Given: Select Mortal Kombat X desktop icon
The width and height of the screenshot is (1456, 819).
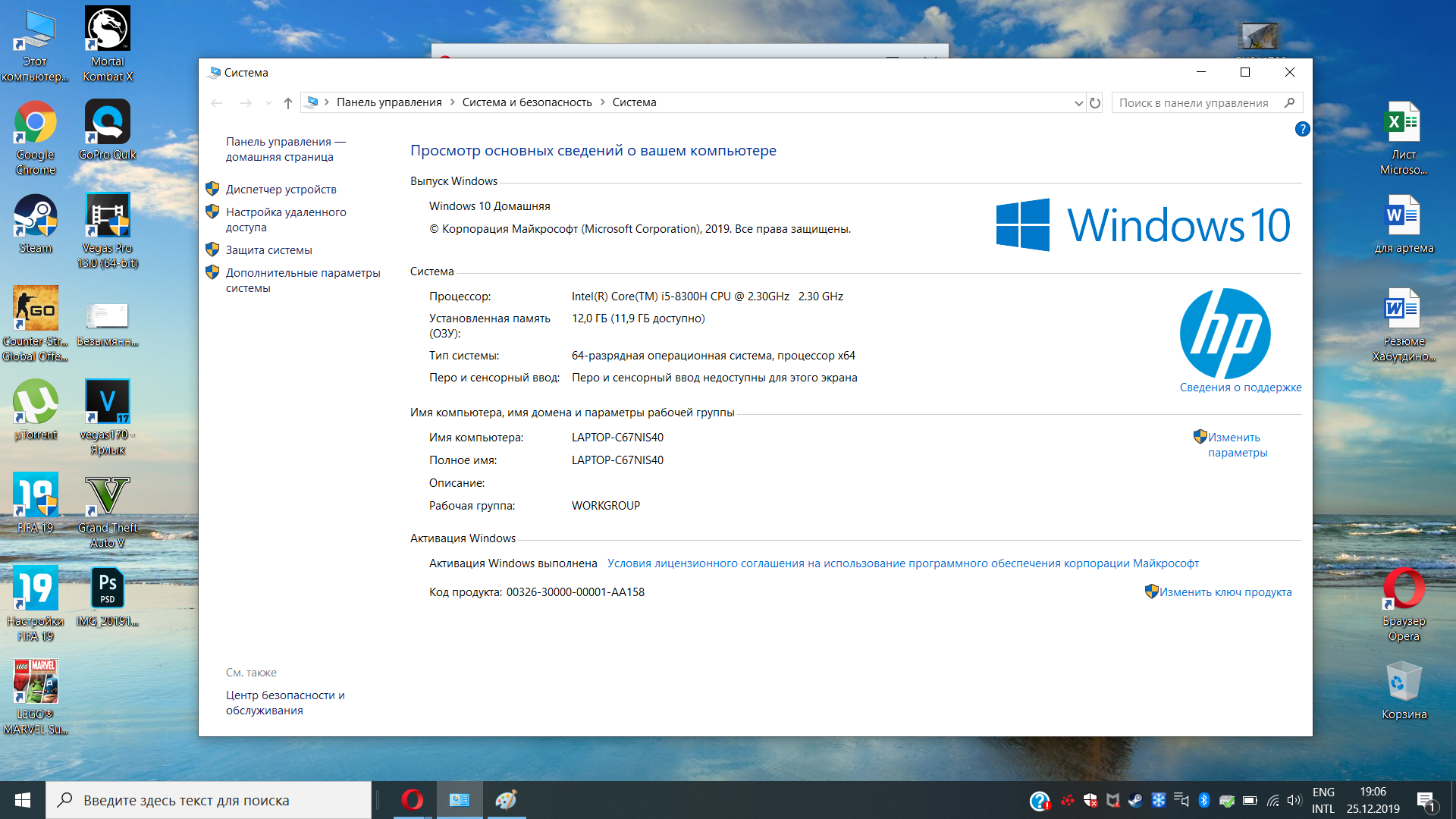Looking at the screenshot, I should [108, 44].
